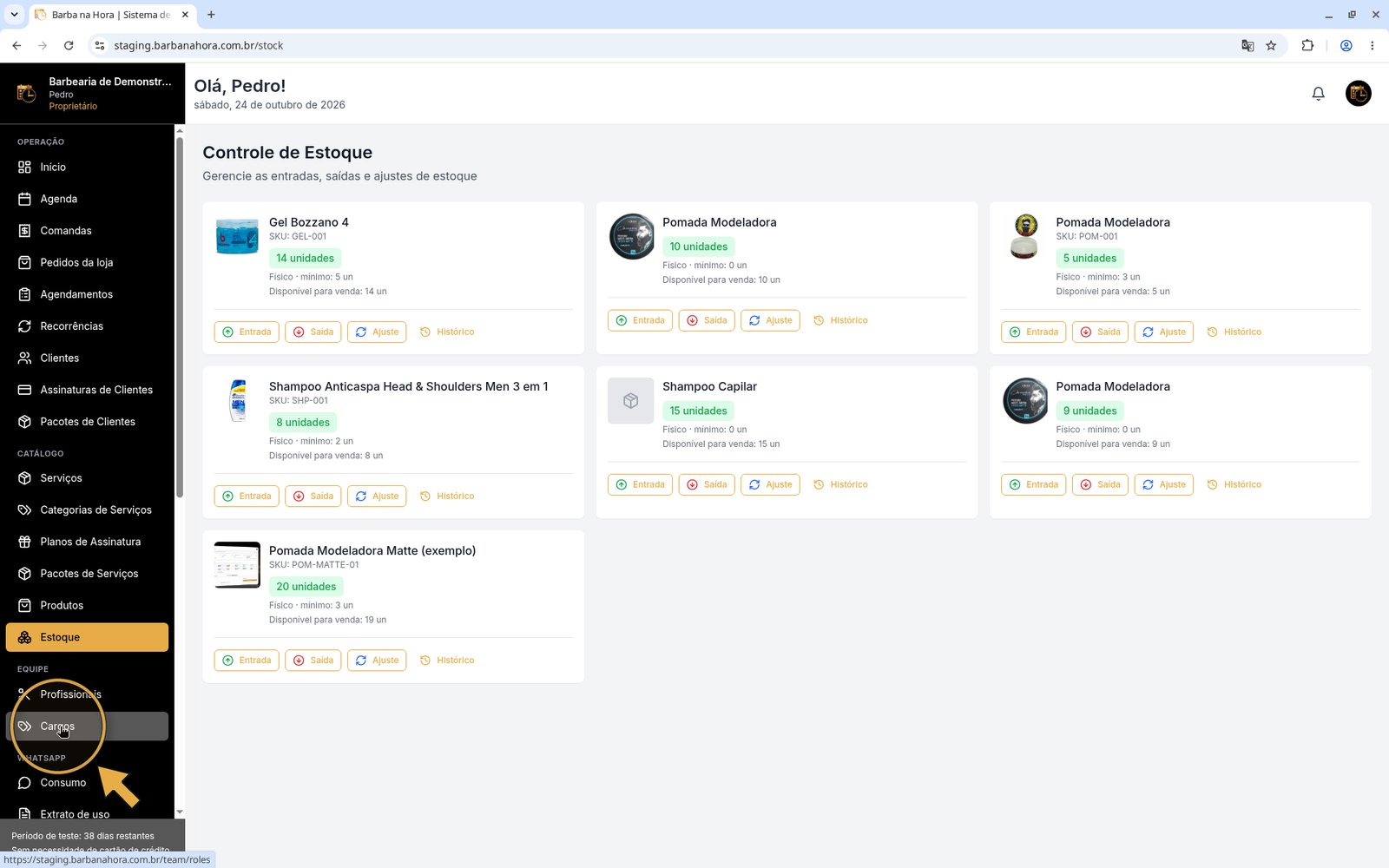The height and width of the screenshot is (868, 1389).
Task: Click the Recorrências refresh icon
Action: [x=24, y=326]
